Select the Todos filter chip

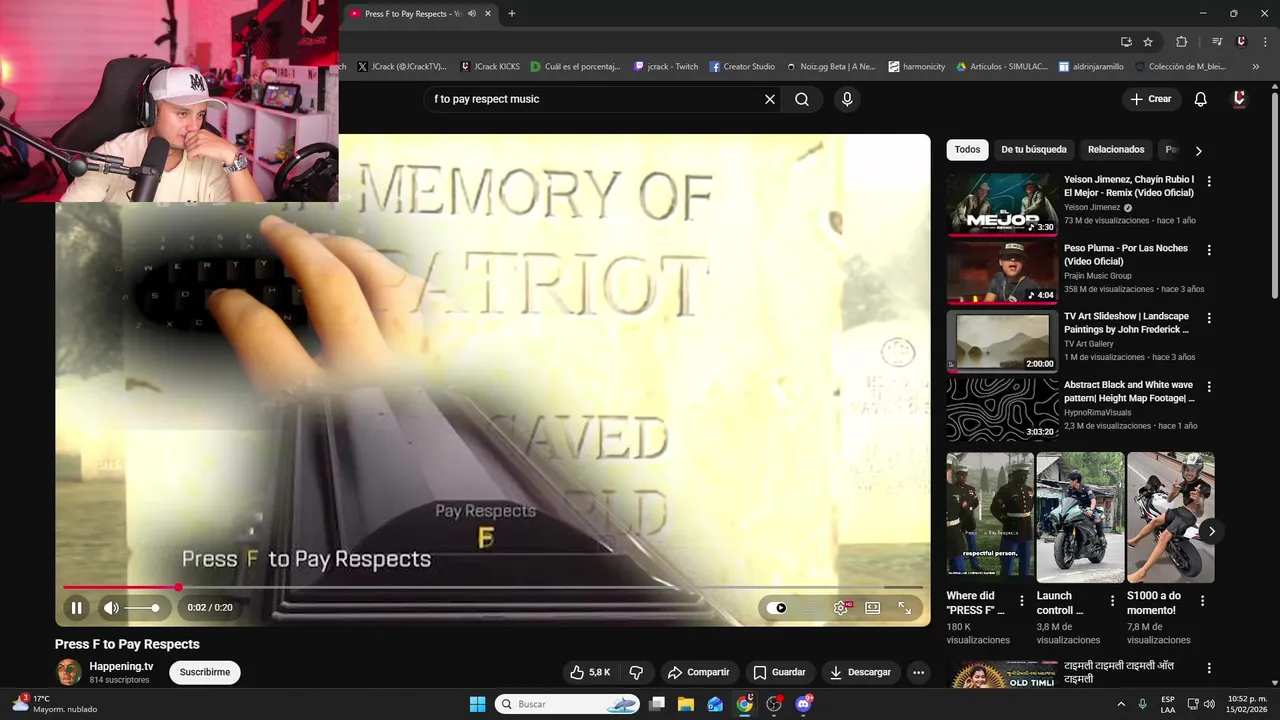[x=967, y=150]
